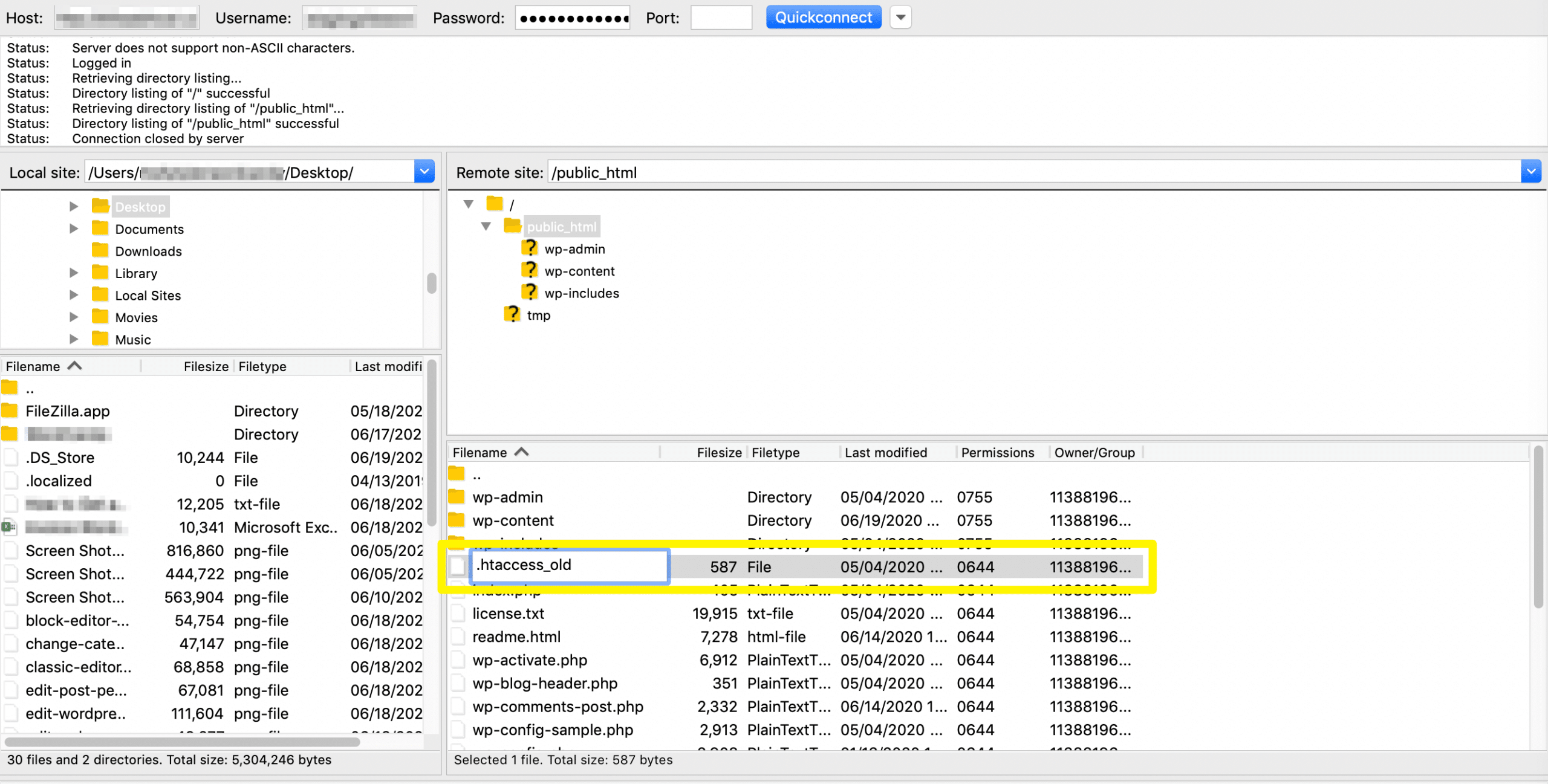Click the remote file list vertical scrollbar
This screenshot has width=1548, height=784.
(x=1539, y=526)
